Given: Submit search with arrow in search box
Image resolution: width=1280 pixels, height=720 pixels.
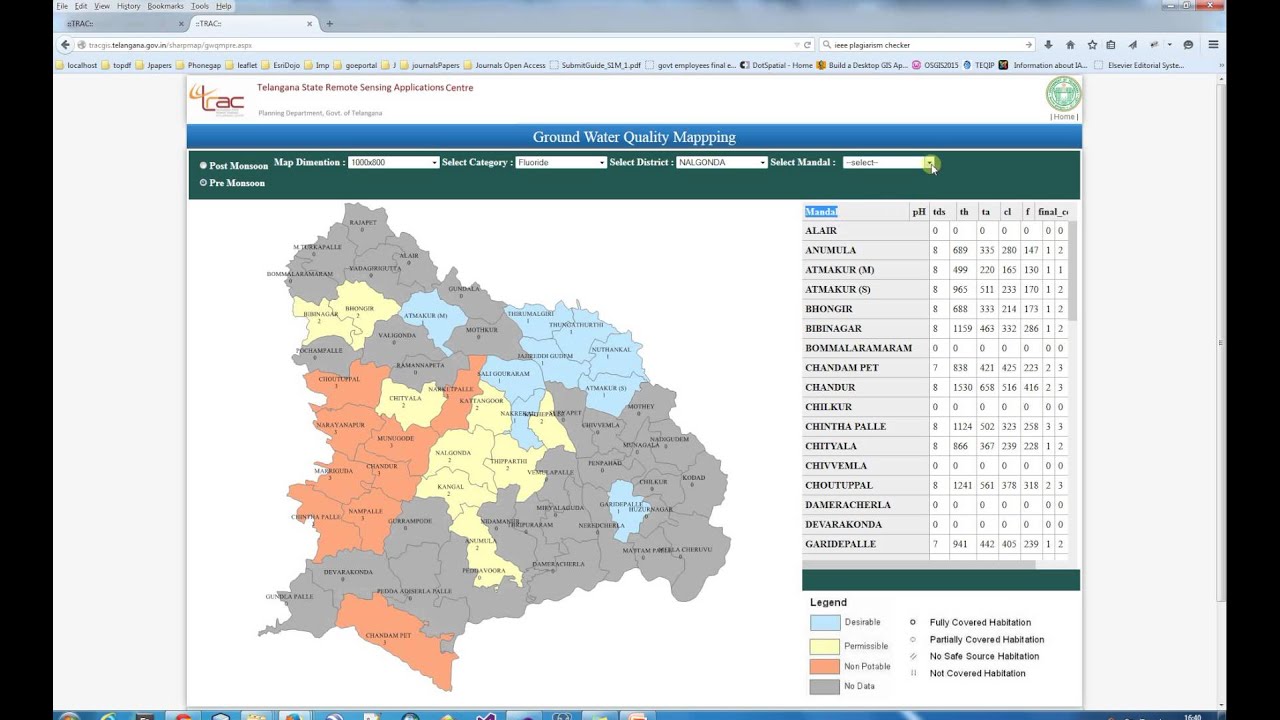Looking at the screenshot, I should point(1028,45).
